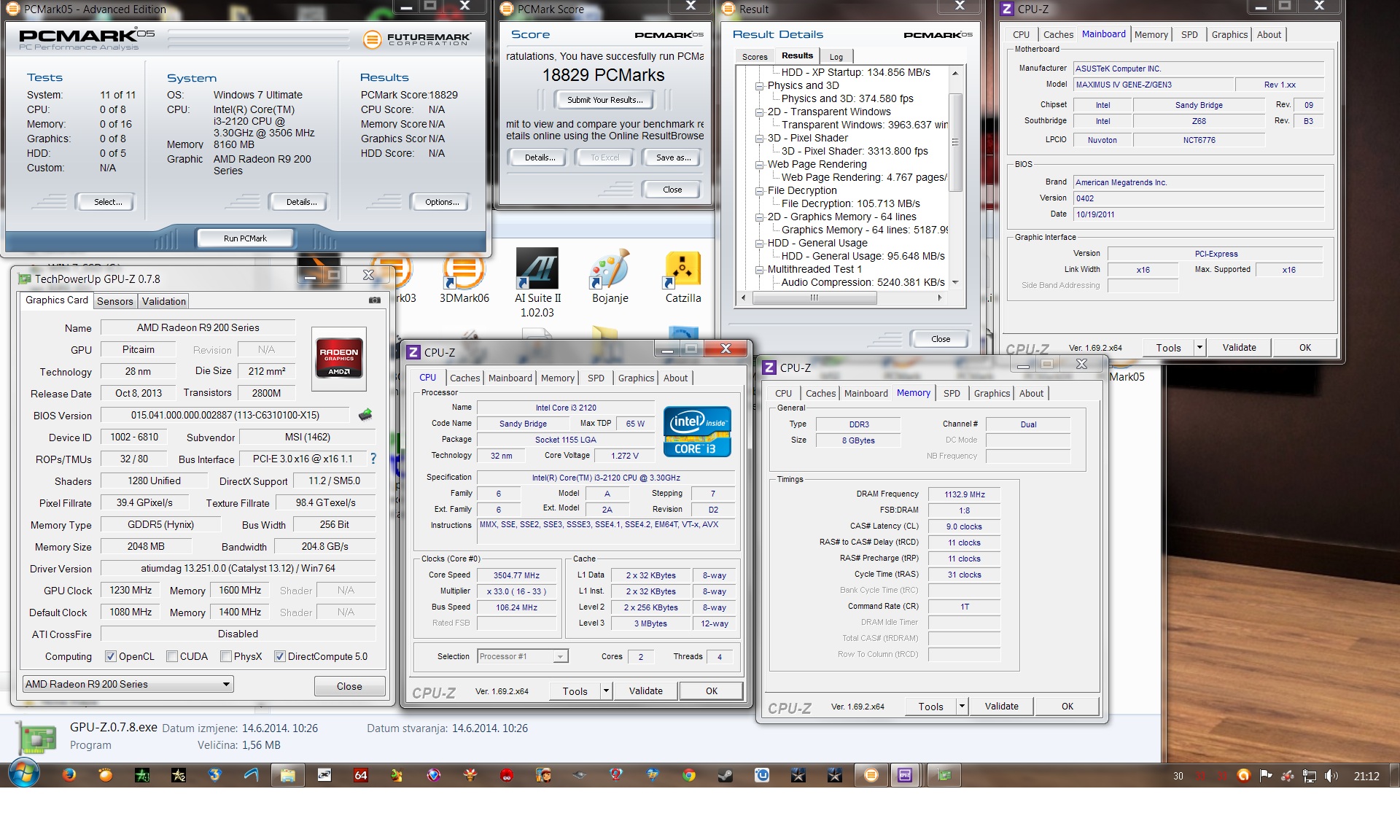The height and width of the screenshot is (840, 1400).
Task: Click the Intel Core i3 logo in CPU-Z
Action: click(697, 432)
